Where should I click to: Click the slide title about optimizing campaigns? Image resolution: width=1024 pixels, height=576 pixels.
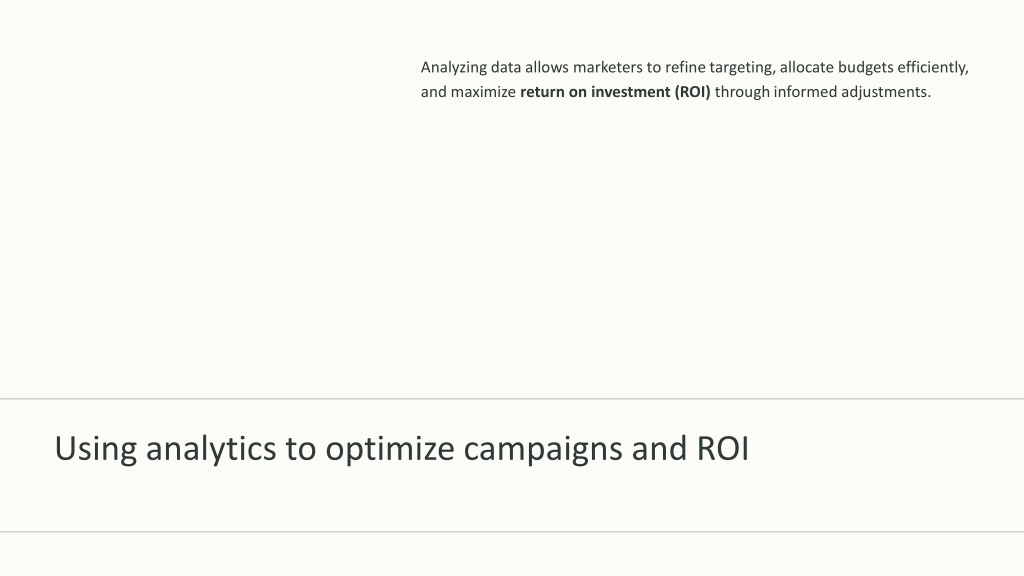tap(401, 449)
